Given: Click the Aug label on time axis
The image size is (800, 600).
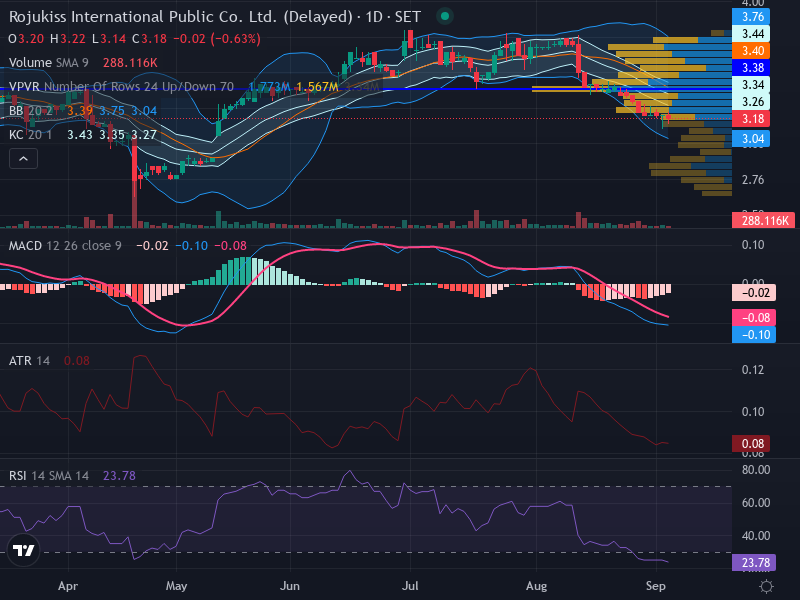Looking at the screenshot, I should [536, 586].
